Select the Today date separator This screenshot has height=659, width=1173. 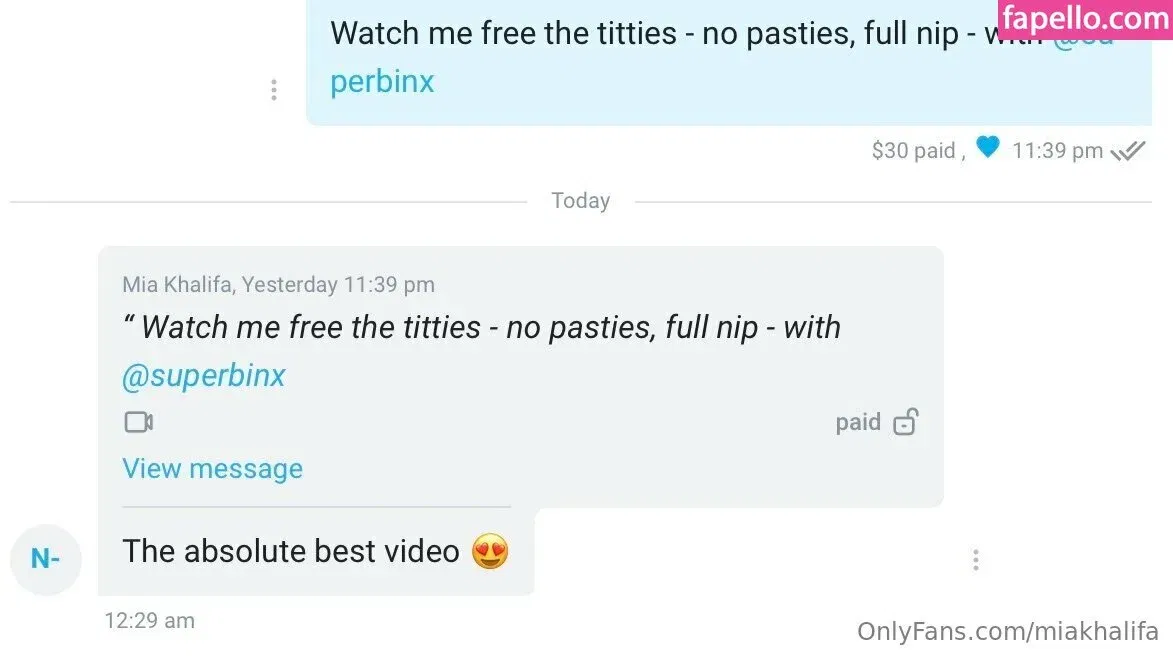click(581, 200)
